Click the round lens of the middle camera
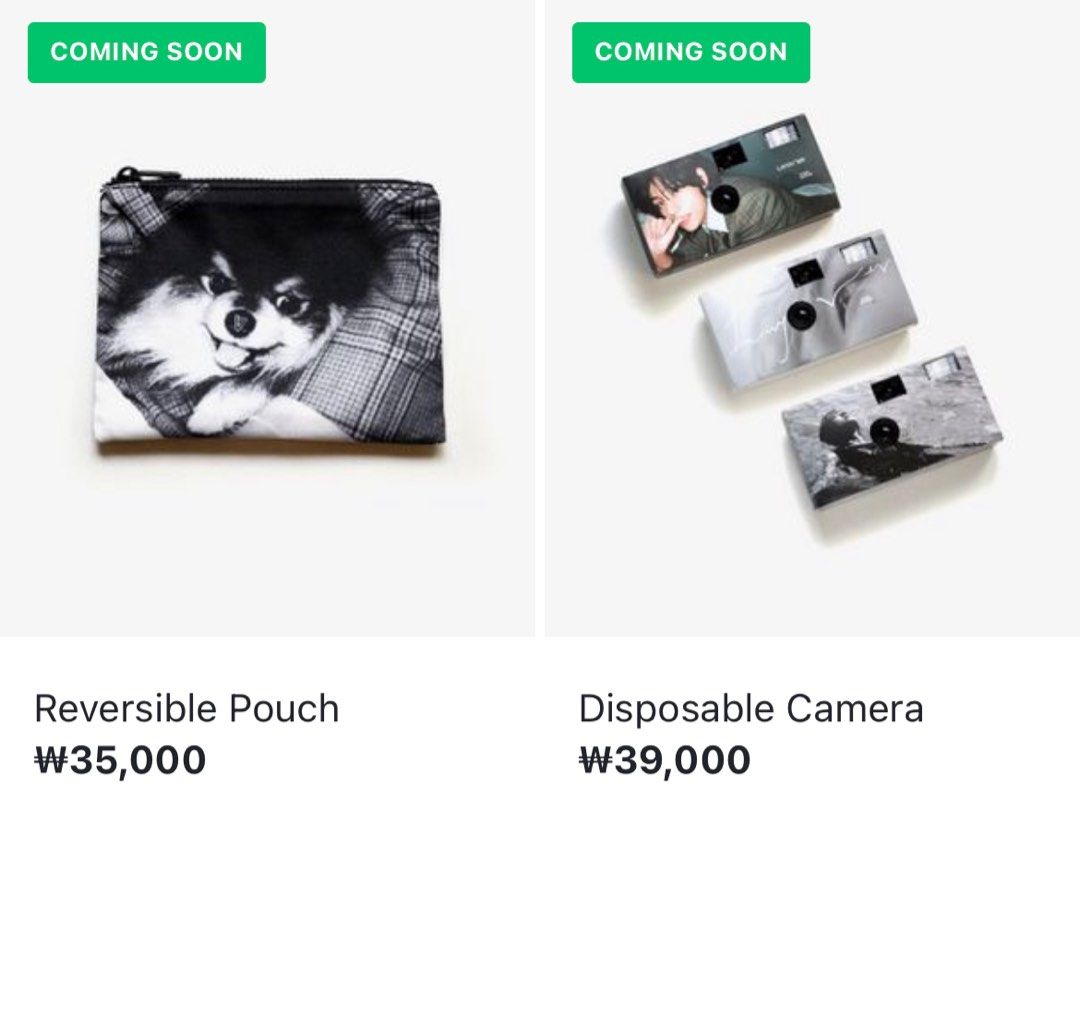This screenshot has height=1031, width=1080. tap(802, 314)
